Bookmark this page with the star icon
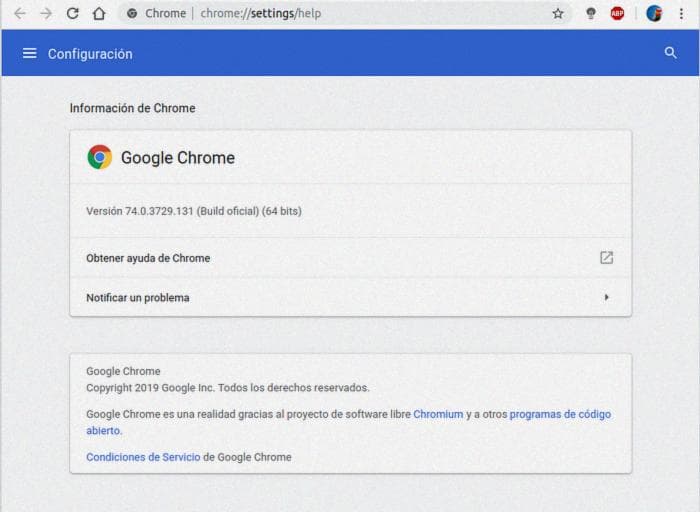700x512 pixels. pos(558,14)
